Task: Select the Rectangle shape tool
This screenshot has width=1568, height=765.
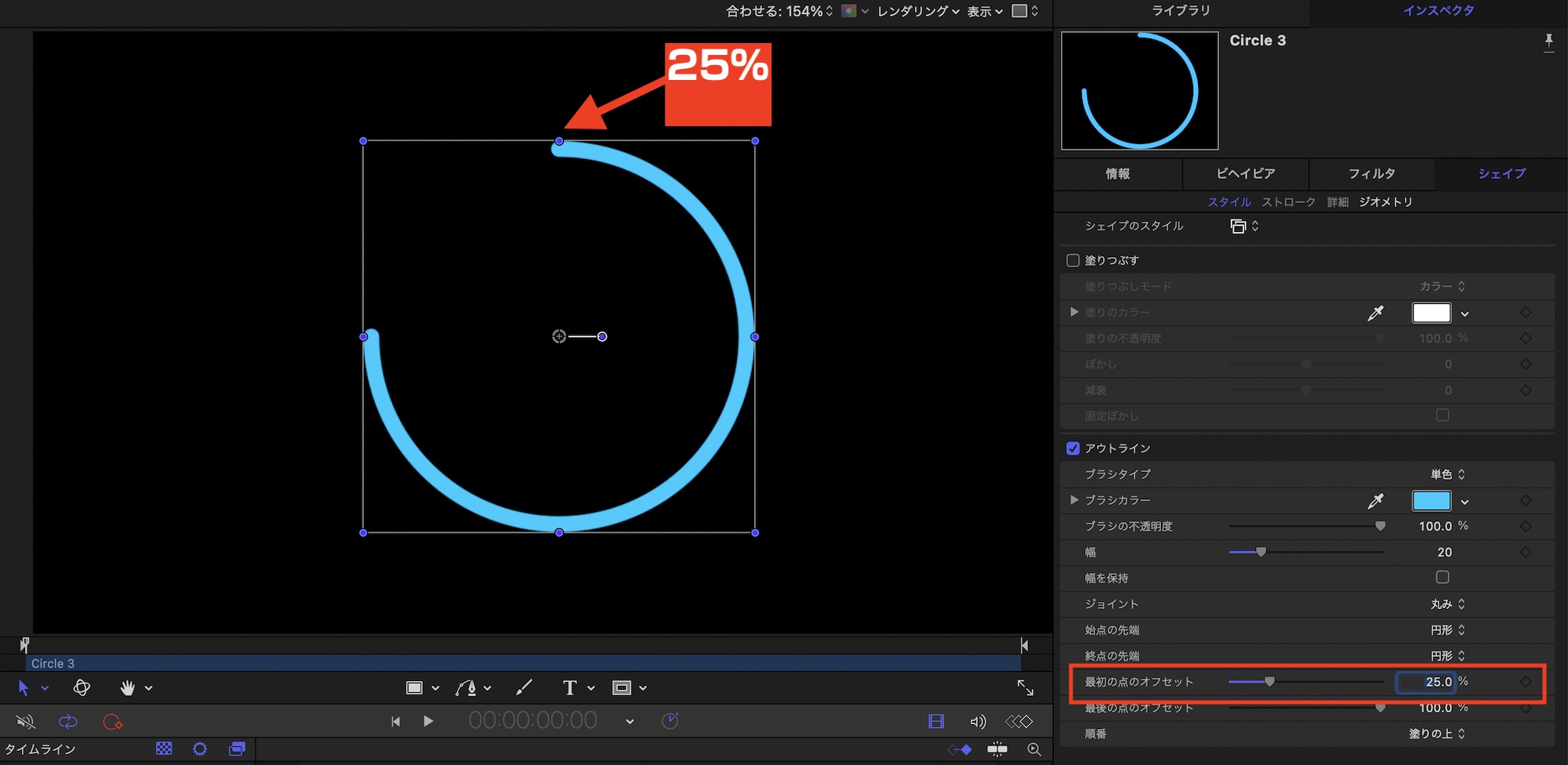Action: (414, 688)
